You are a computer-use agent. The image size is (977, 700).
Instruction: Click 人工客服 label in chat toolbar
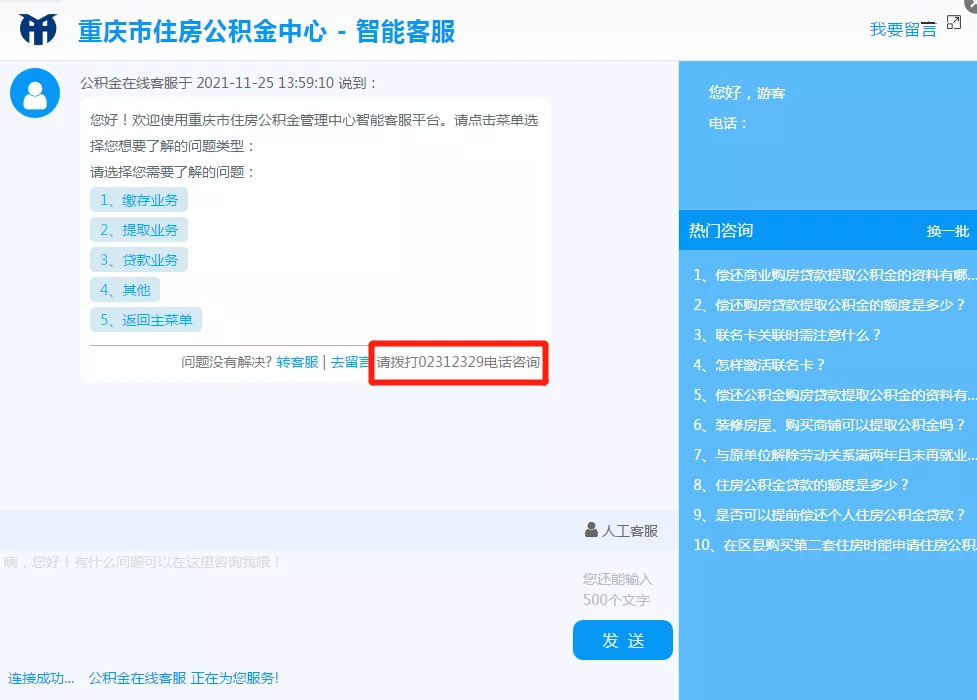click(x=630, y=531)
